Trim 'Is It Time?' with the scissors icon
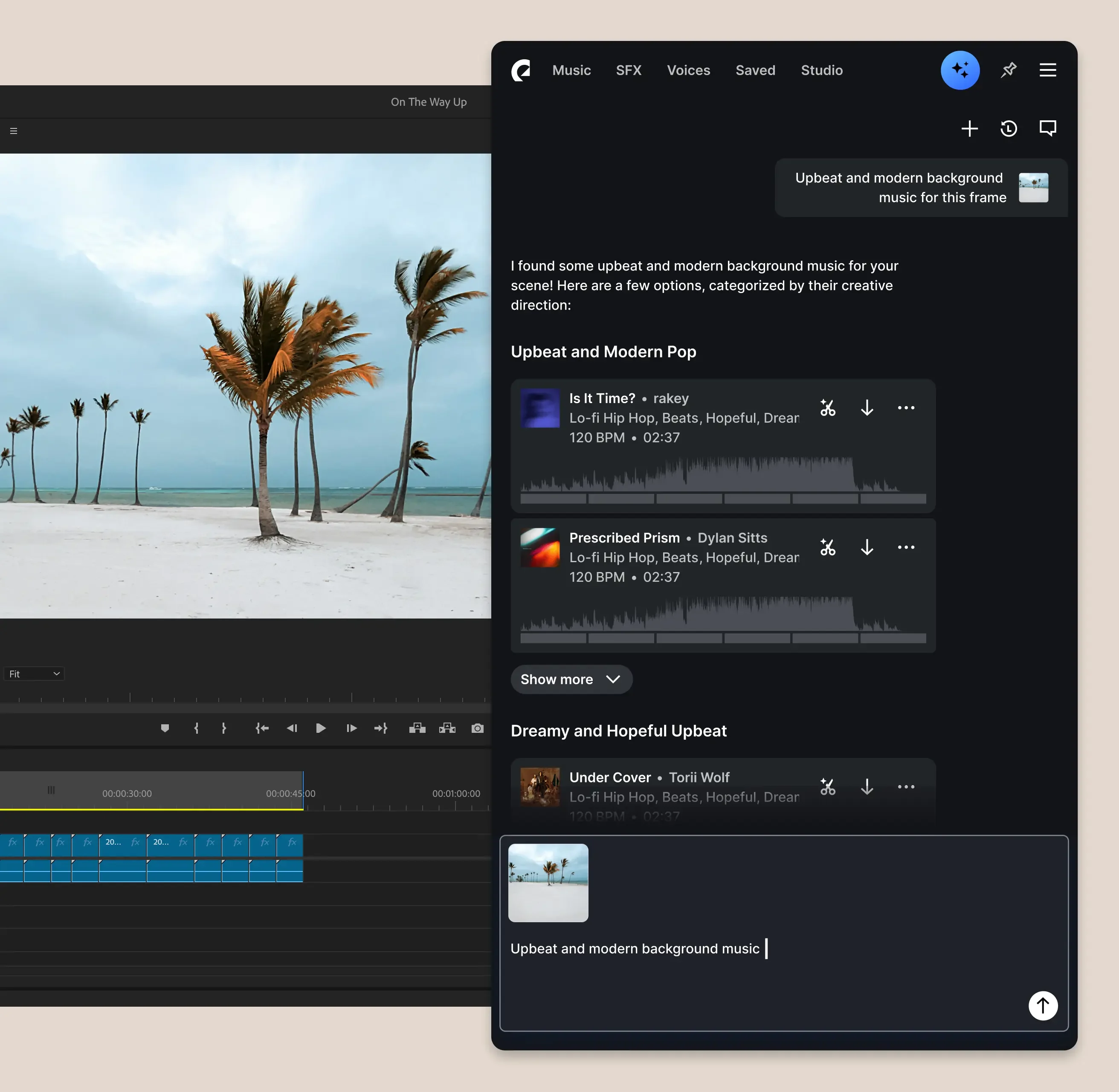 pos(827,408)
